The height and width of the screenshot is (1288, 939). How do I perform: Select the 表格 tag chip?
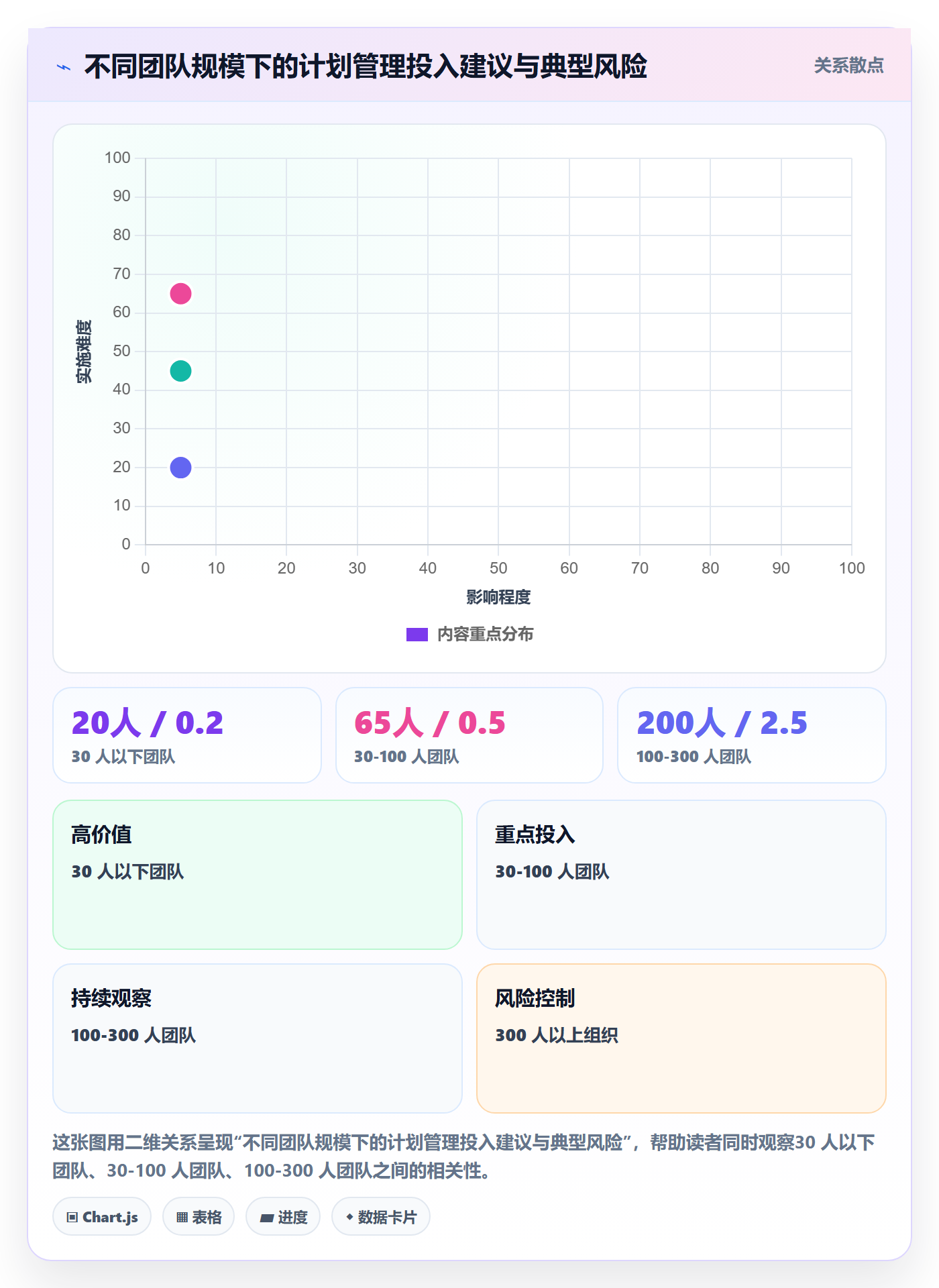click(199, 1217)
